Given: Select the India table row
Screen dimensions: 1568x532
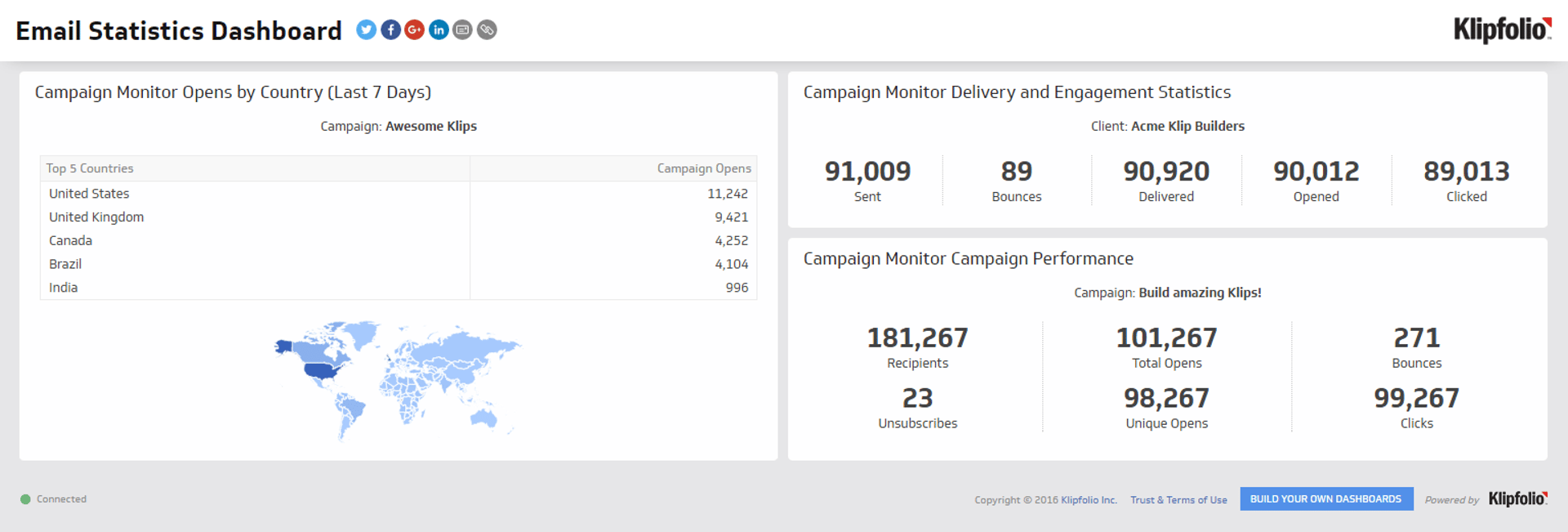Looking at the screenshot, I should tap(399, 288).
